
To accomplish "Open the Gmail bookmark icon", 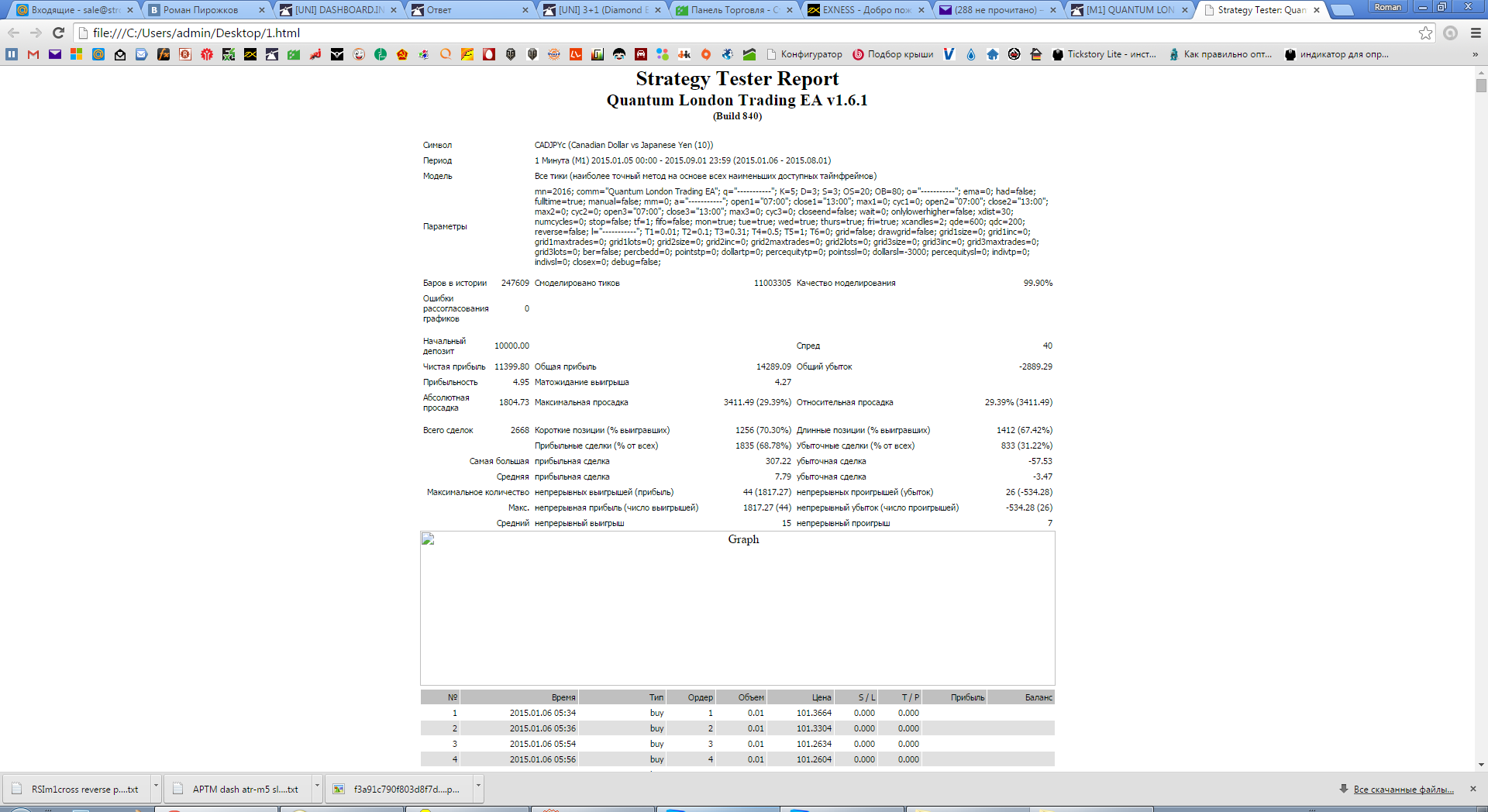I will tap(33, 54).
